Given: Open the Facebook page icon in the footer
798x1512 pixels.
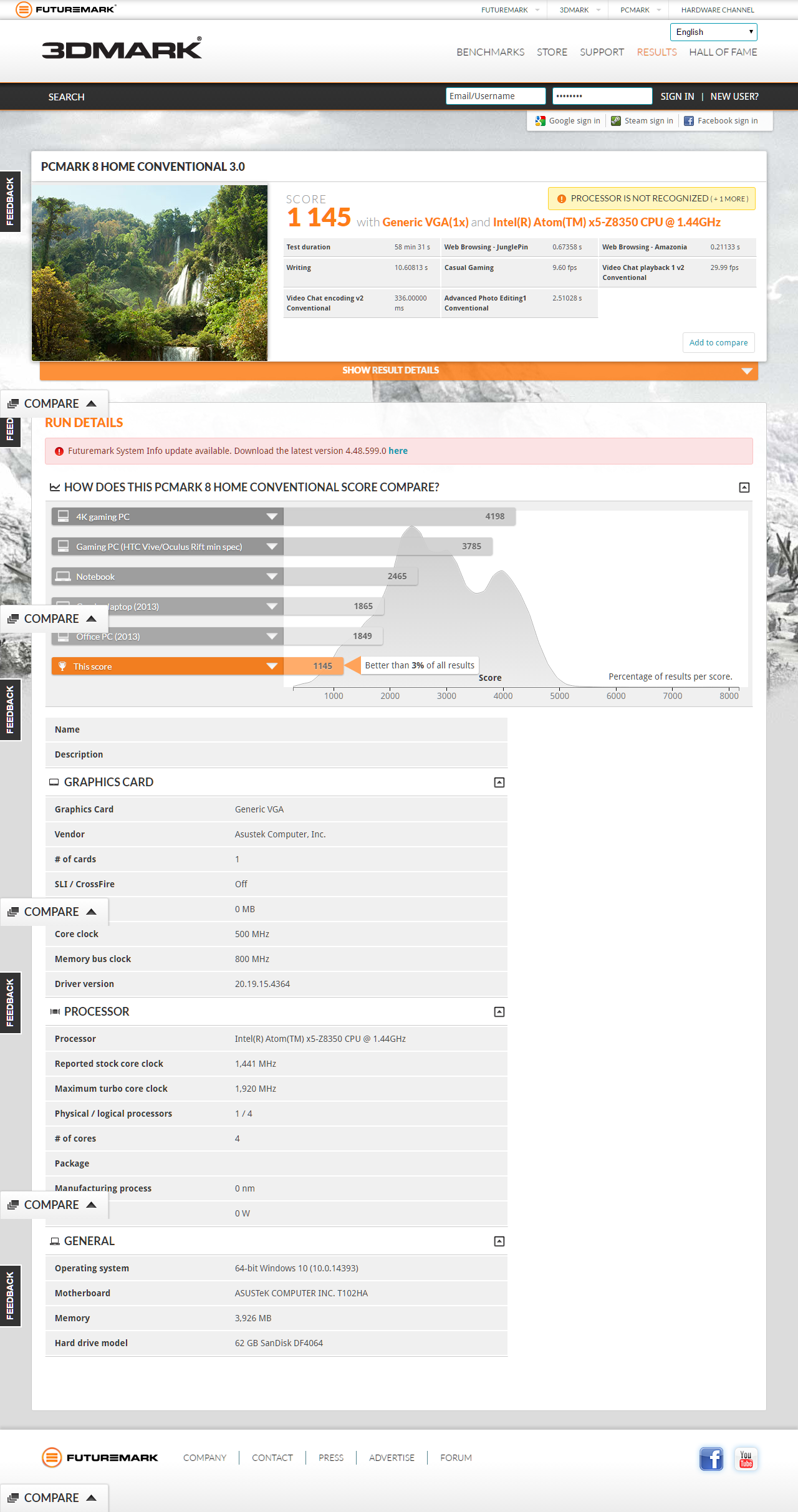Looking at the screenshot, I should pos(711,1459).
